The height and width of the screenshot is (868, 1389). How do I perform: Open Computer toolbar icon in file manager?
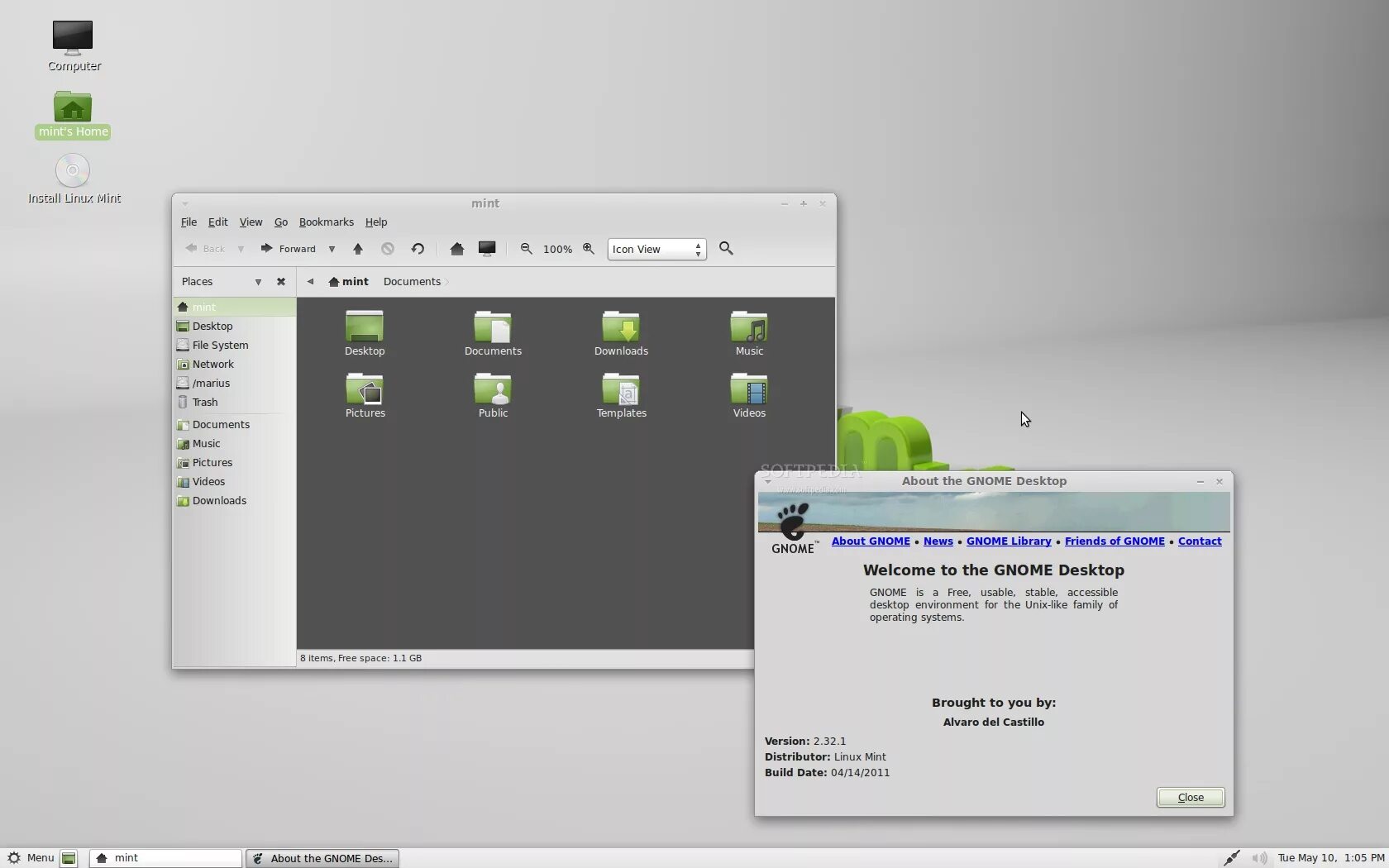point(487,249)
